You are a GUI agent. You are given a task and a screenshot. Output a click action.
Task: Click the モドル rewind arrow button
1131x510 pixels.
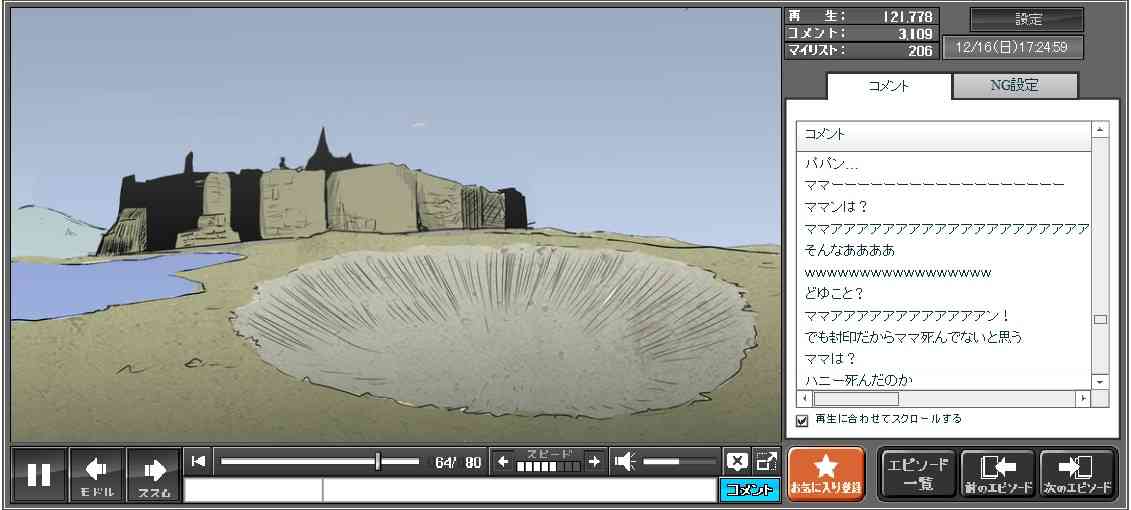pos(97,474)
